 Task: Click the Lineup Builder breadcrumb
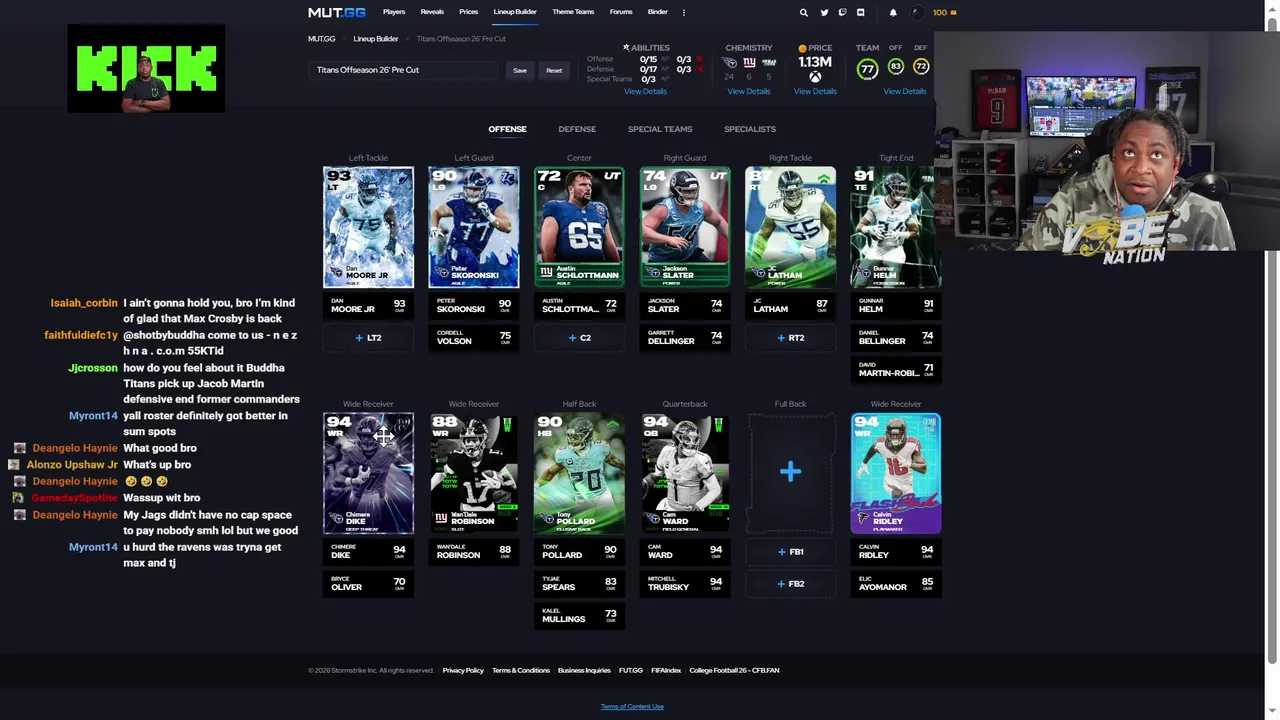coord(376,39)
